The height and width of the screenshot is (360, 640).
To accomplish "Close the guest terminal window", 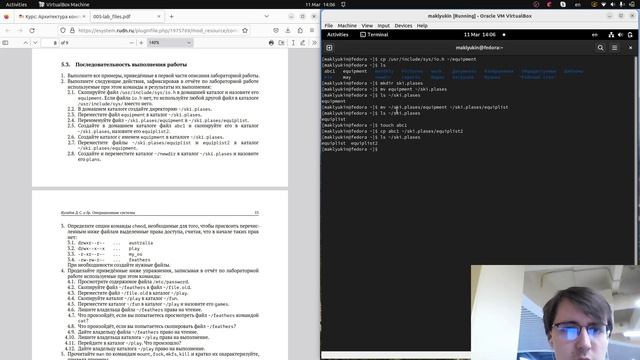I will point(630,48).
